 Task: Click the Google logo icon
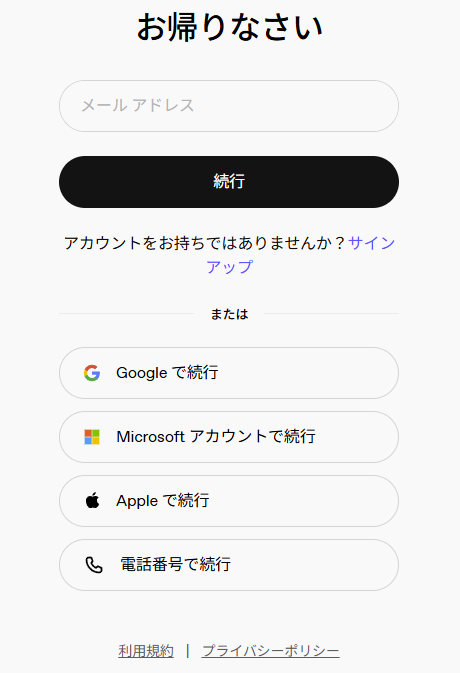click(92, 373)
